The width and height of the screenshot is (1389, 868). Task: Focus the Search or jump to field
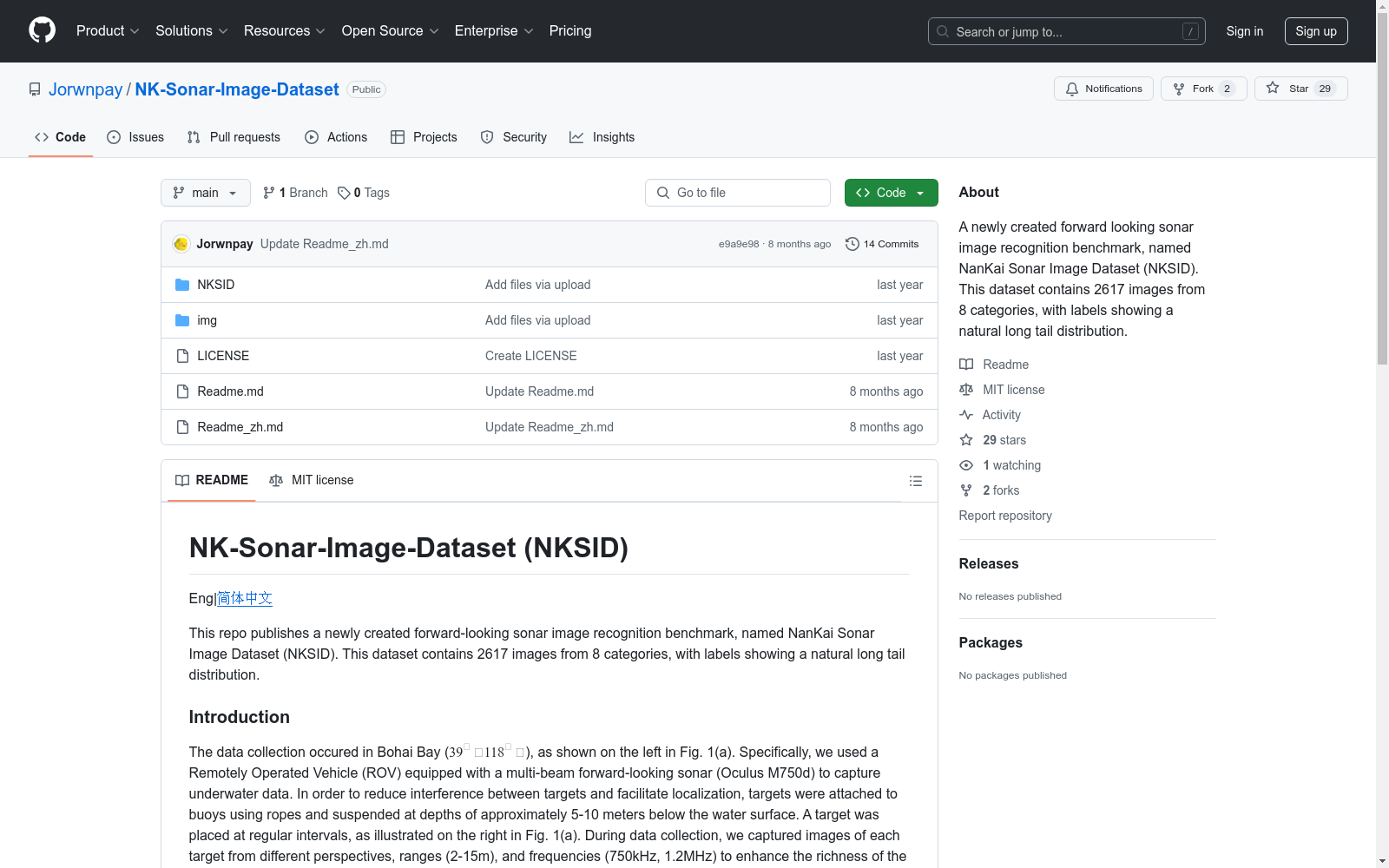[x=1067, y=31]
